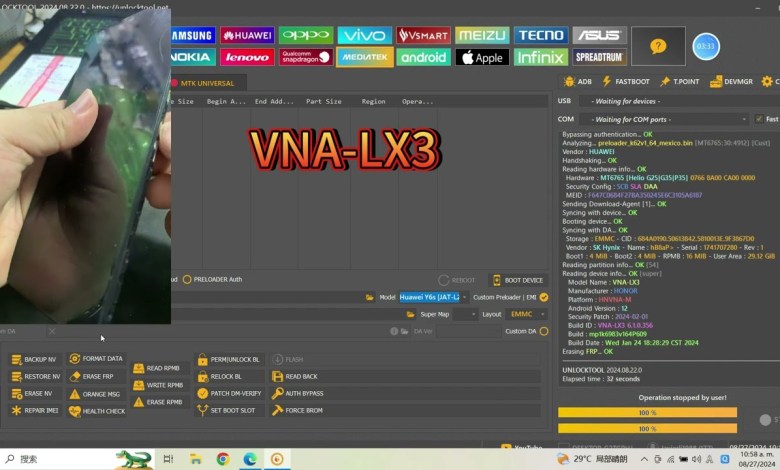Open the DEVMGR device manager

pos(731,81)
